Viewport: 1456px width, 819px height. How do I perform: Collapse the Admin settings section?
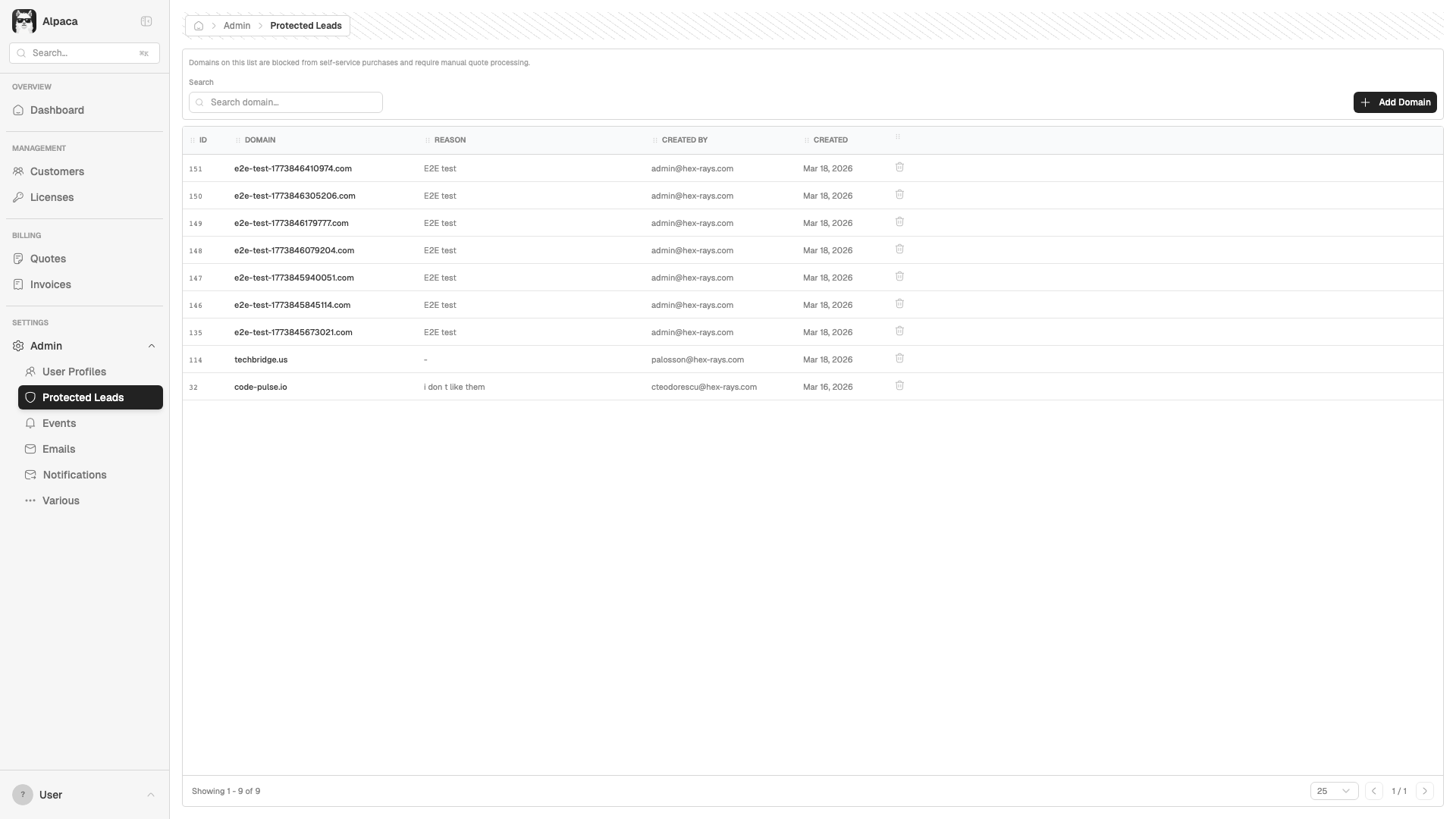tap(151, 346)
